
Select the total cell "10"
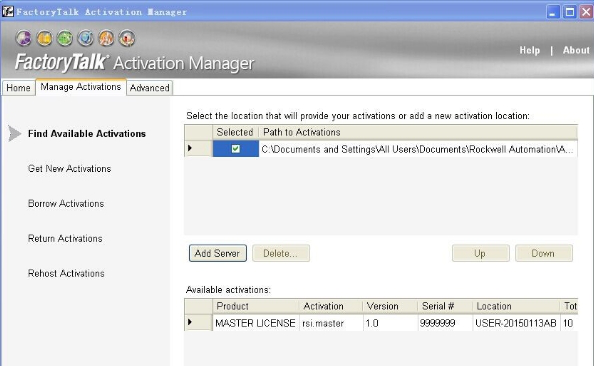click(569, 323)
